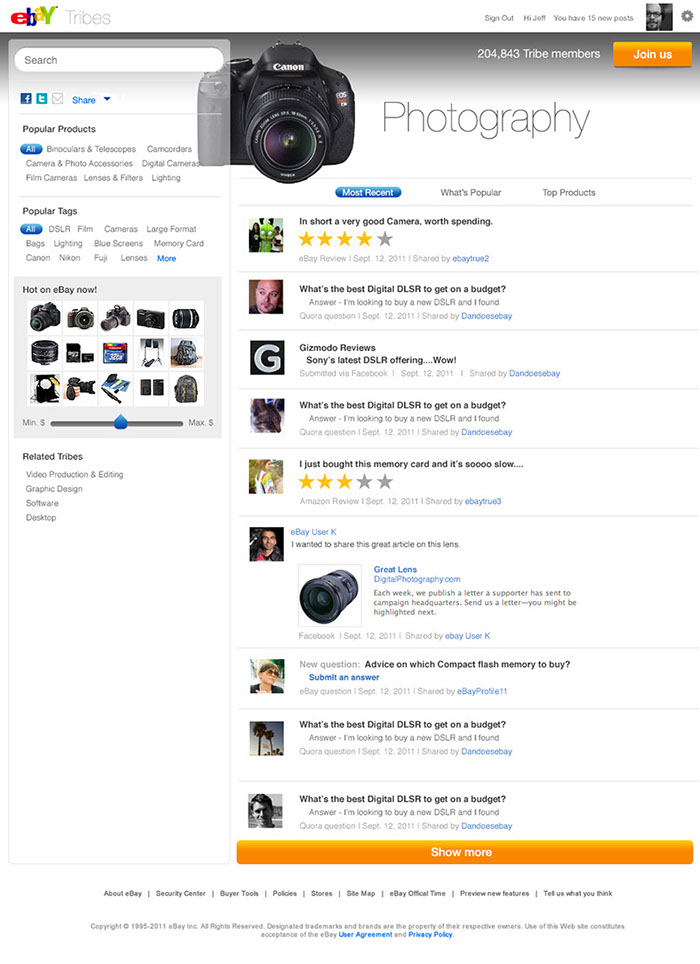This screenshot has height=964, width=700.
Task: Open the ebaytrue2 profile link
Action: (x=471, y=258)
